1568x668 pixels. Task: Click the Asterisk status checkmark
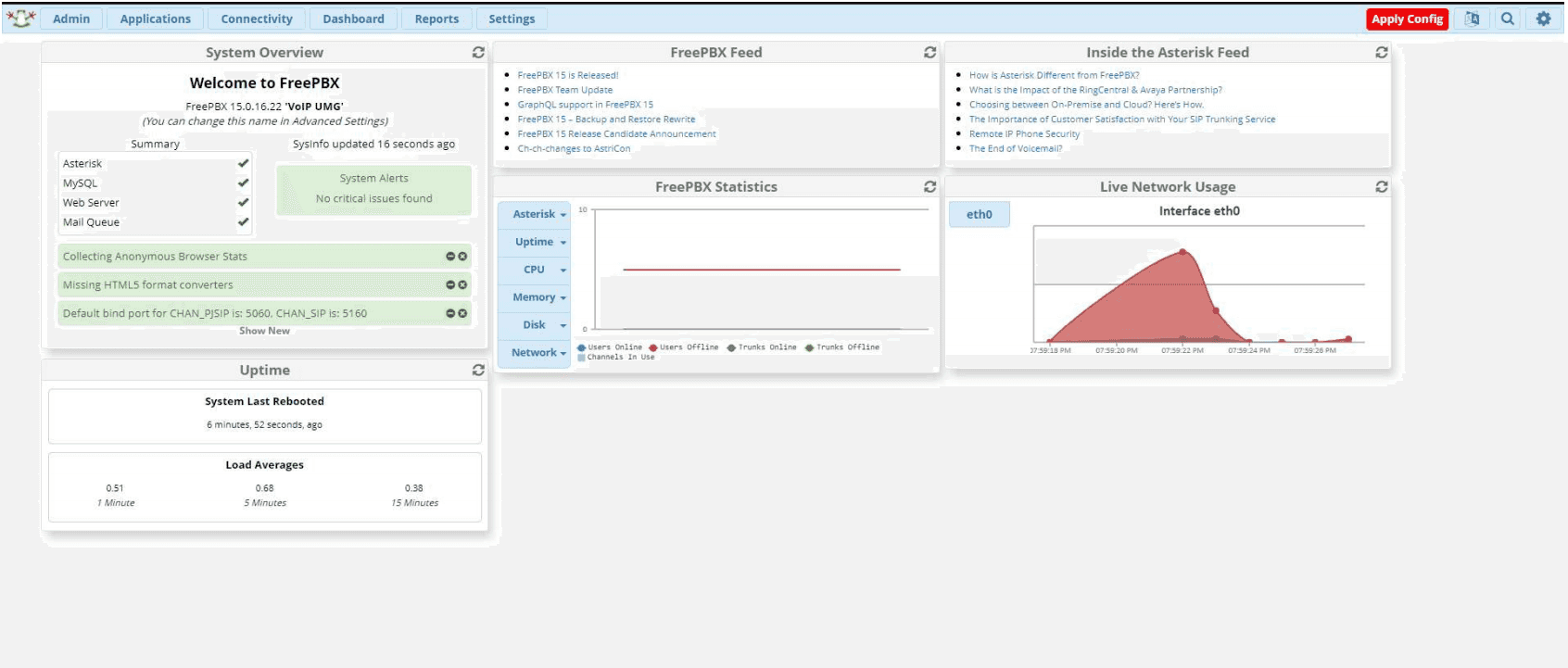pyautogui.click(x=243, y=163)
